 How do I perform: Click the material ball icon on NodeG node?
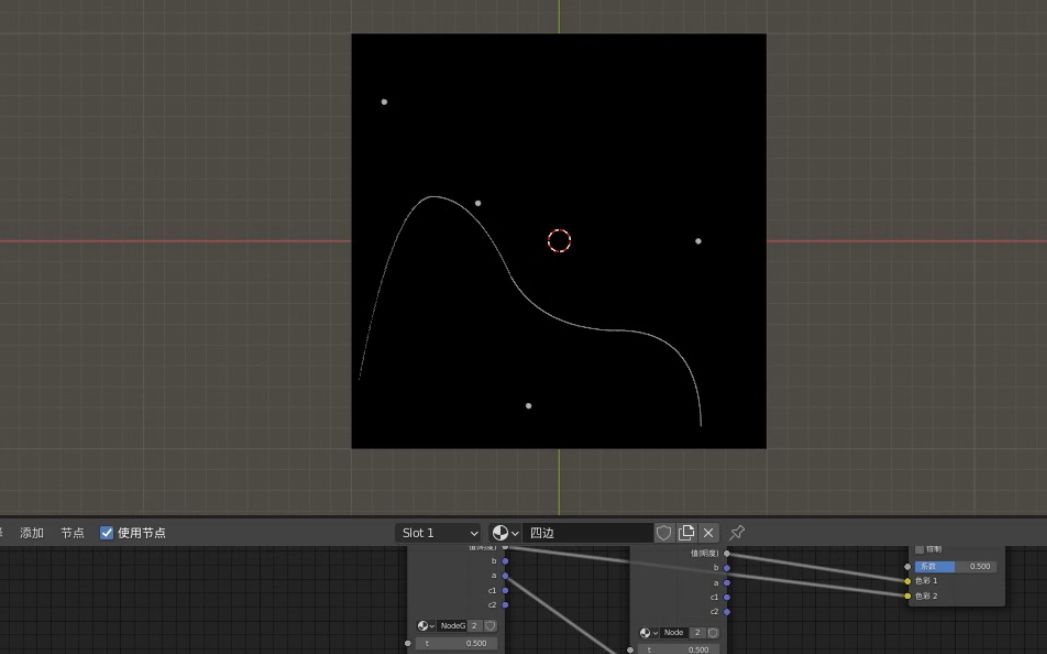[x=424, y=626]
